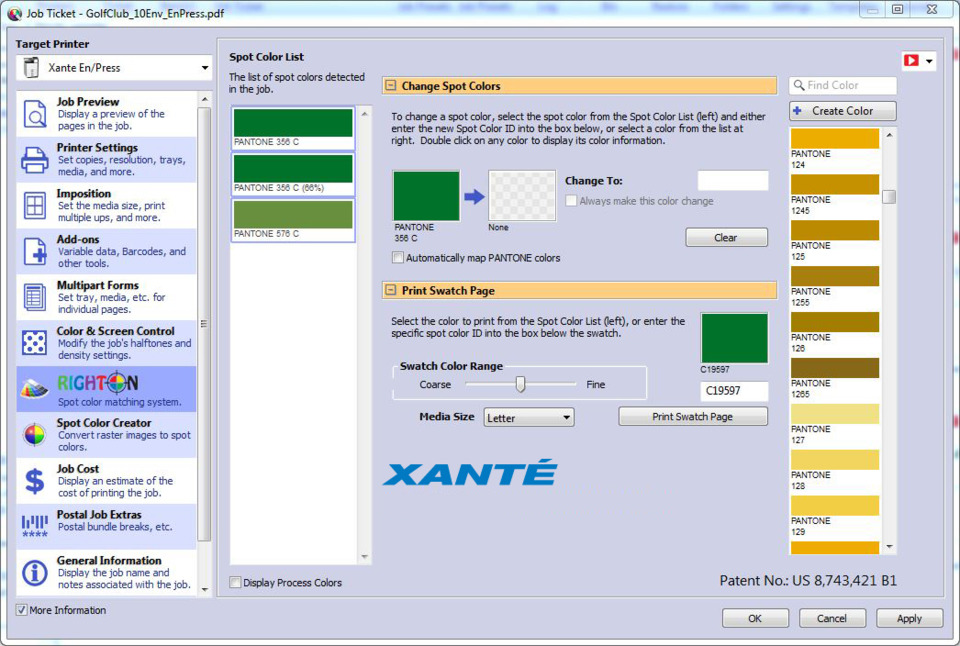Open Spot Color Creator section
Screen dimensions: 960x646
click(107, 435)
